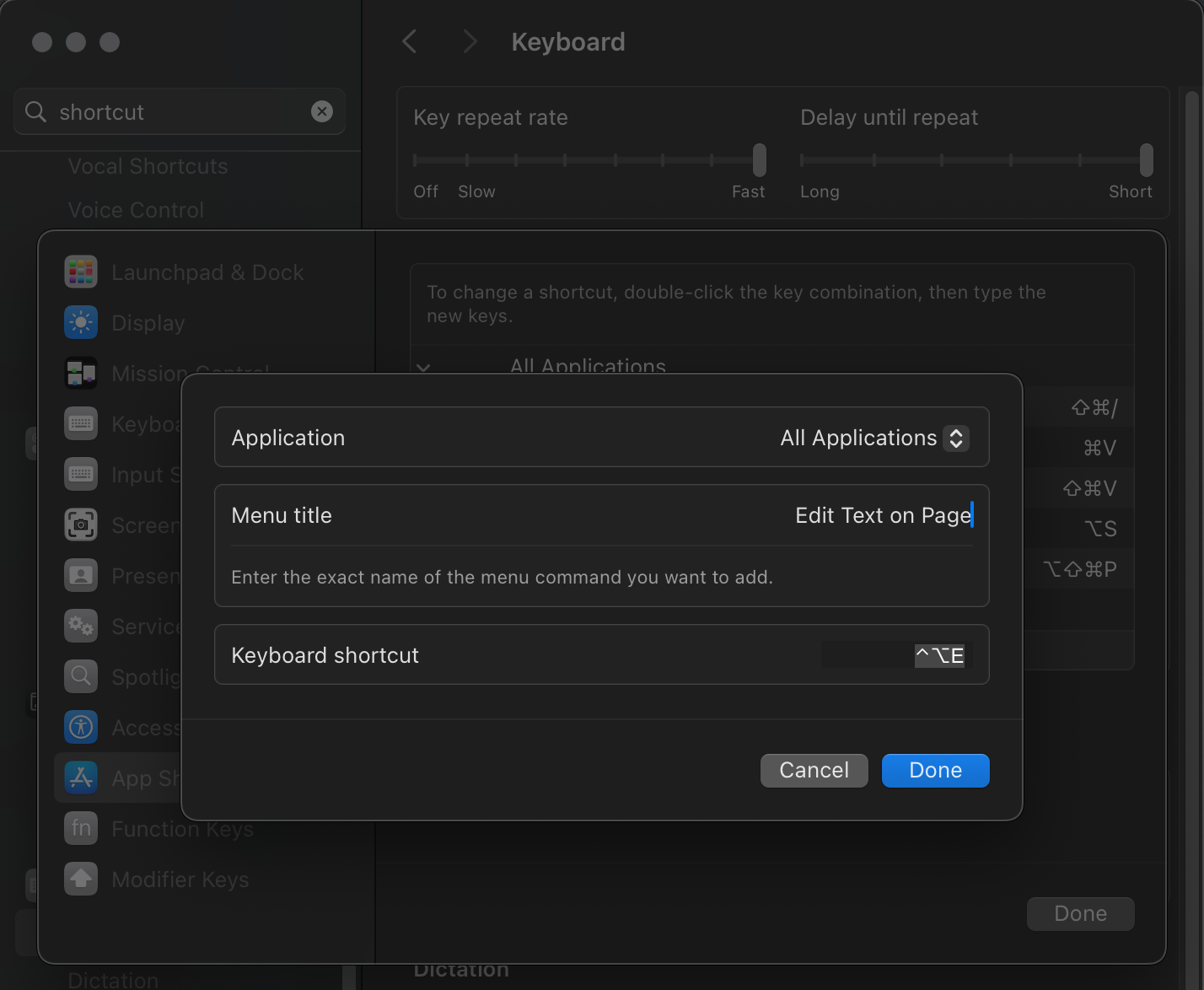Select the Services gears icon
The height and width of the screenshot is (990, 1204).
tap(81, 627)
